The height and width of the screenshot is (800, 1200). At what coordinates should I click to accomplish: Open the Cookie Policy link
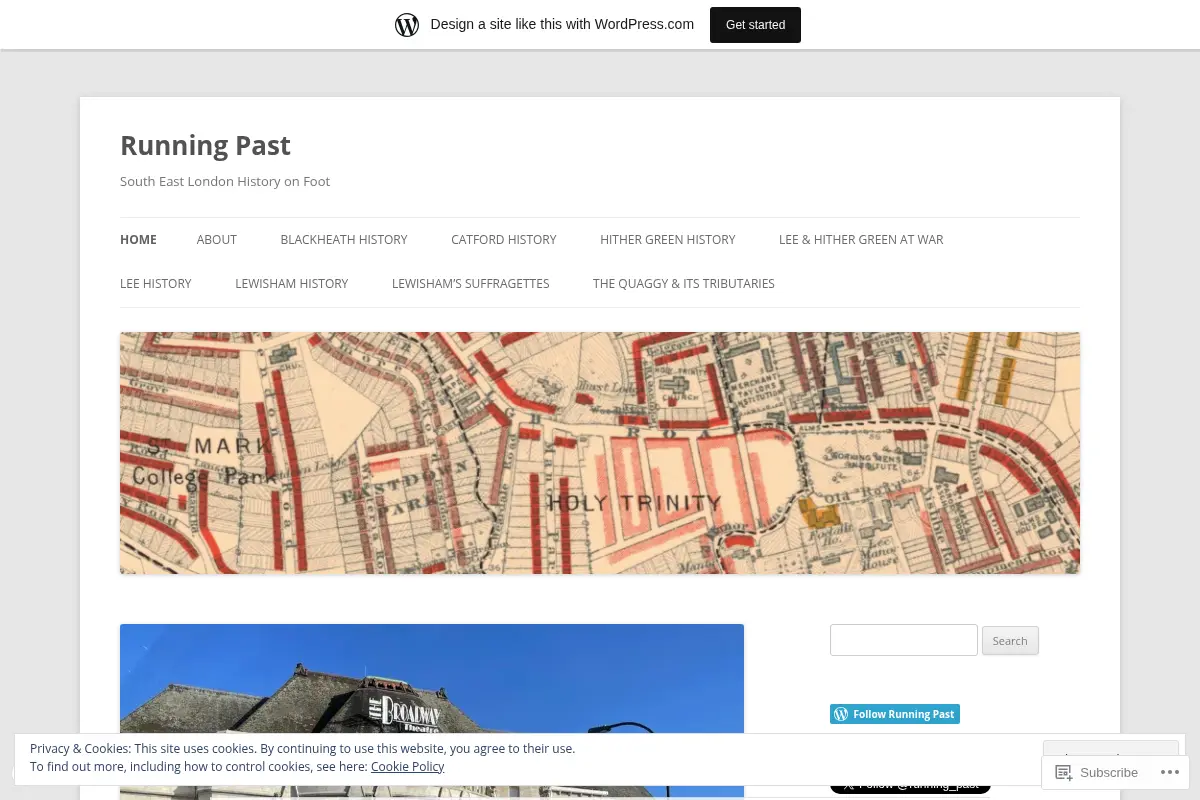407,767
